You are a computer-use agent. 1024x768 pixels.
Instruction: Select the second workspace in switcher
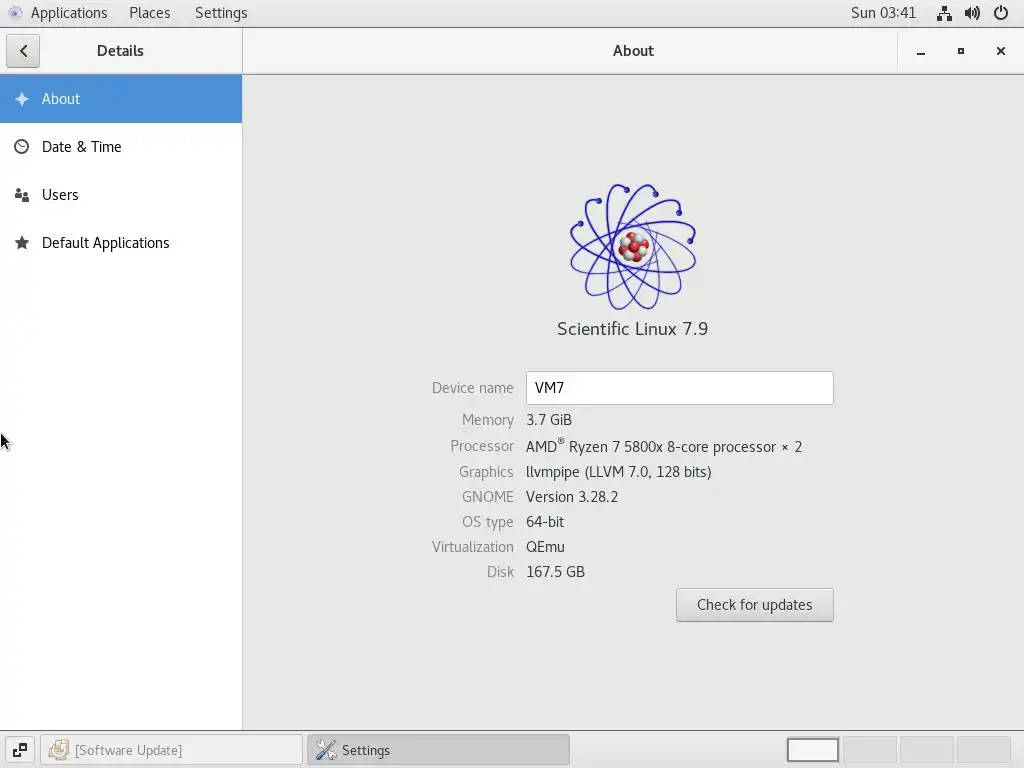(870, 750)
